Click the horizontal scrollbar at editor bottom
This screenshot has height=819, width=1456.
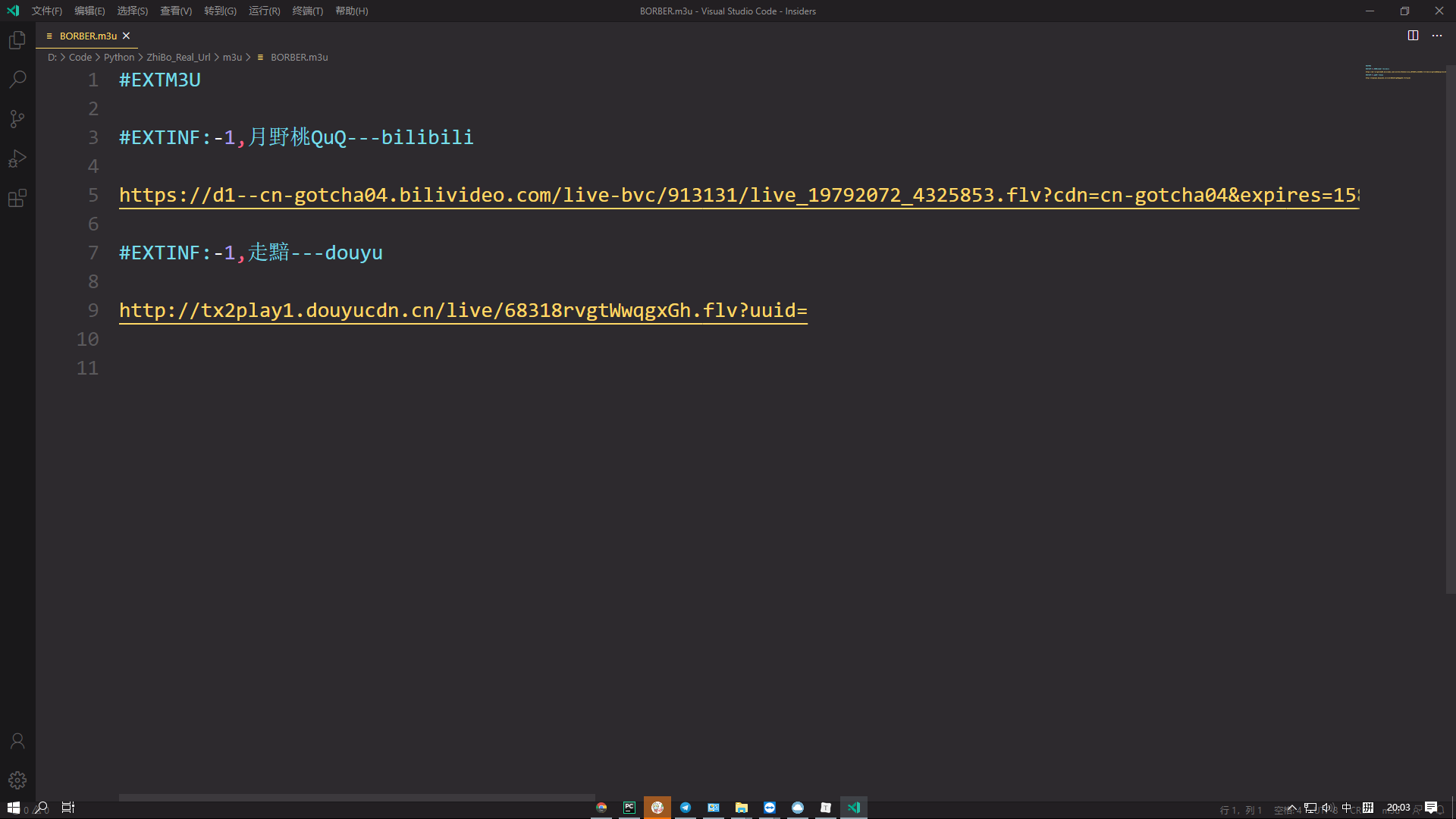tap(356, 797)
